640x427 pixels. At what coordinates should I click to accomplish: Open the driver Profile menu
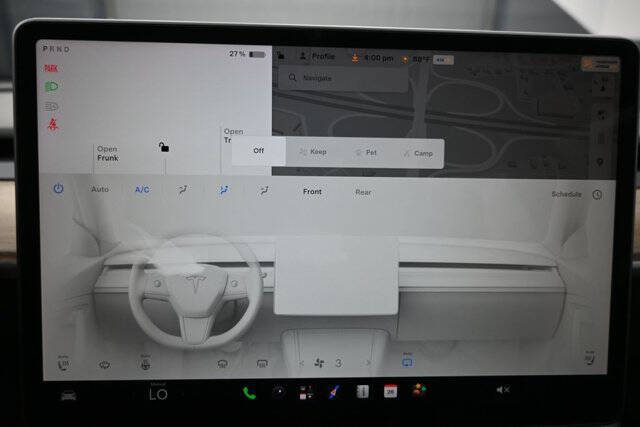click(x=317, y=56)
